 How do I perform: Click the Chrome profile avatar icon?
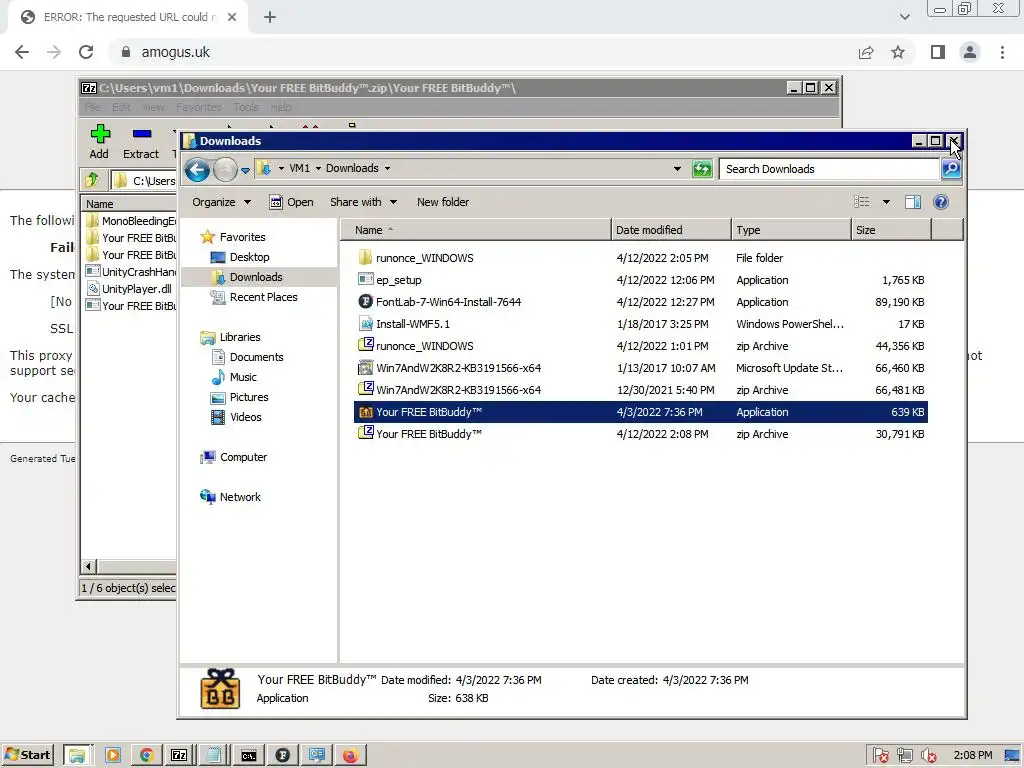970,52
